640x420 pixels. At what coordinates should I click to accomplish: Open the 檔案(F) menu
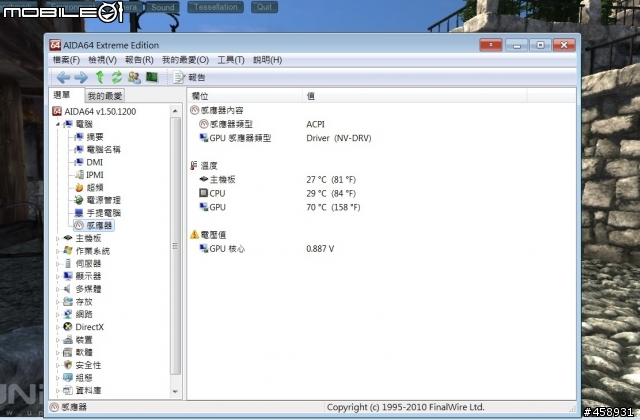coord(66,60)
